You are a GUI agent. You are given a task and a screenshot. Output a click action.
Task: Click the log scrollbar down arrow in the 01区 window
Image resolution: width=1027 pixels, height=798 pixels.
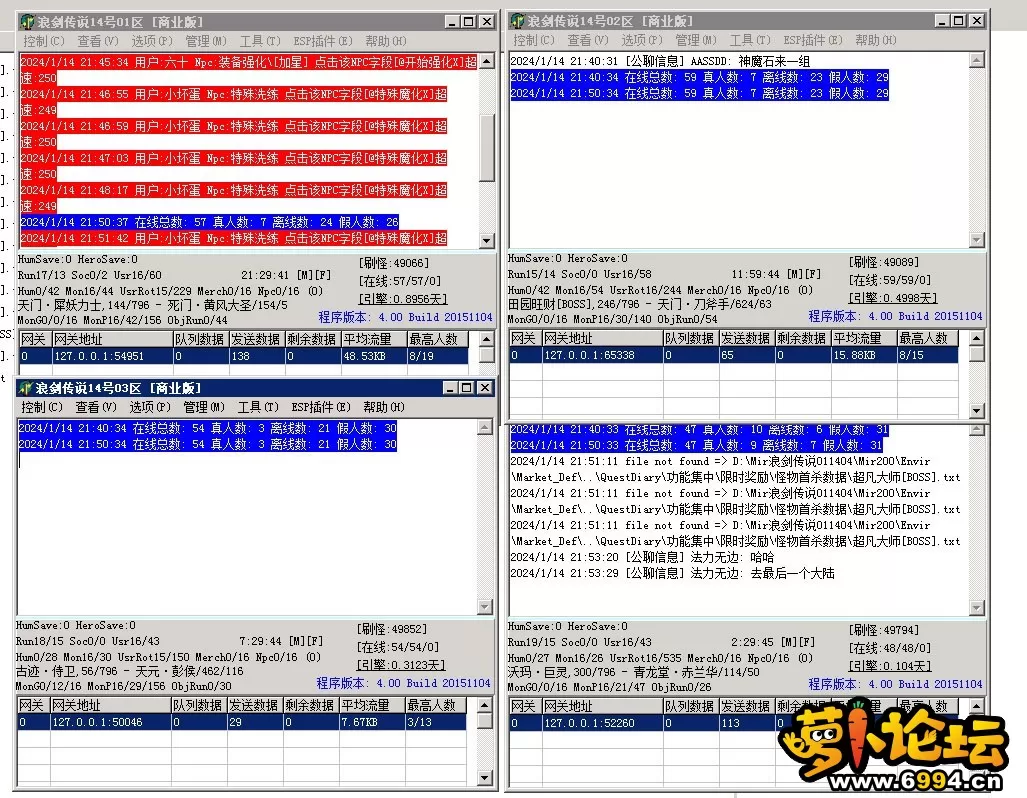487,240
